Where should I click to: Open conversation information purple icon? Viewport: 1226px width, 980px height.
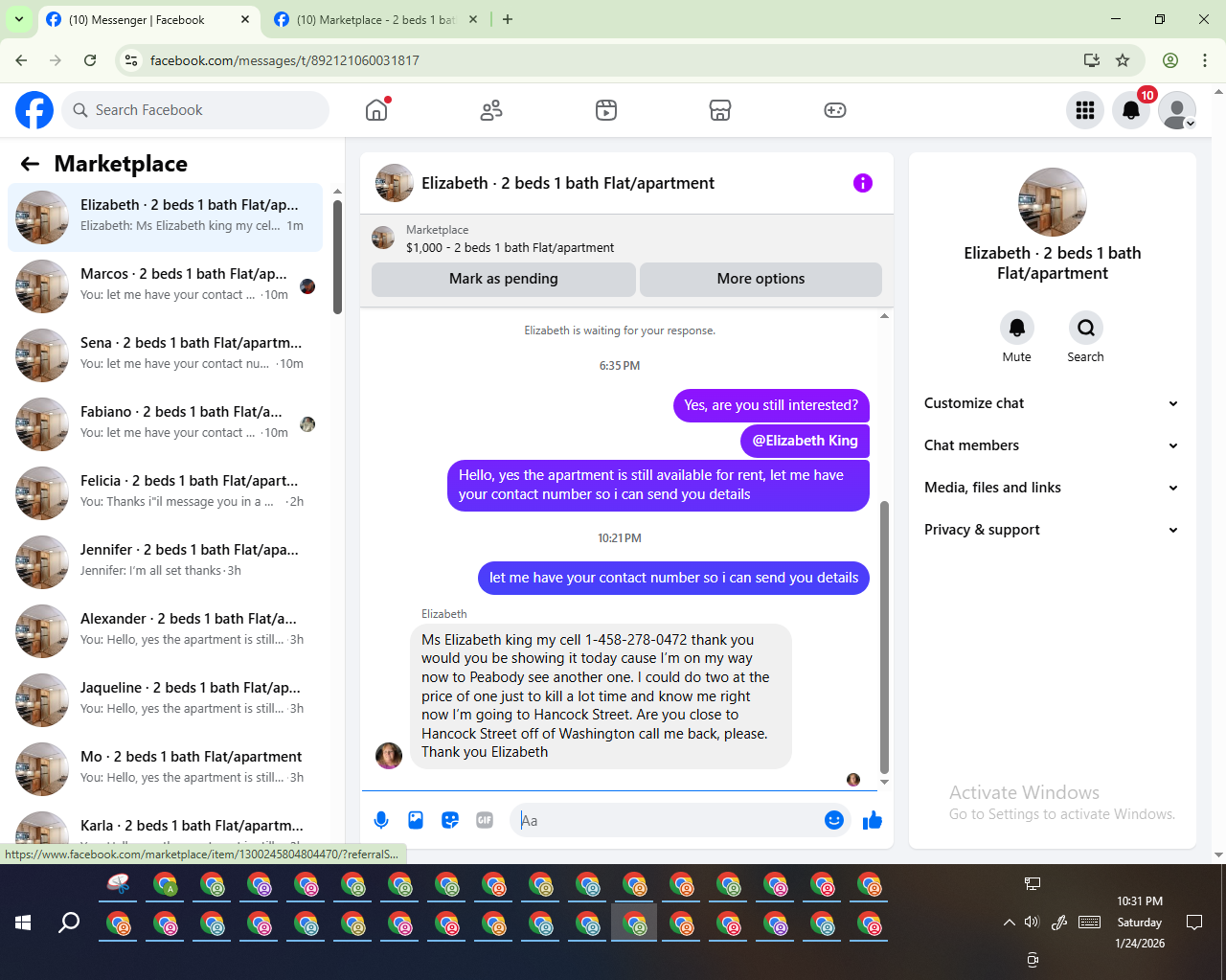coord(863,183)
